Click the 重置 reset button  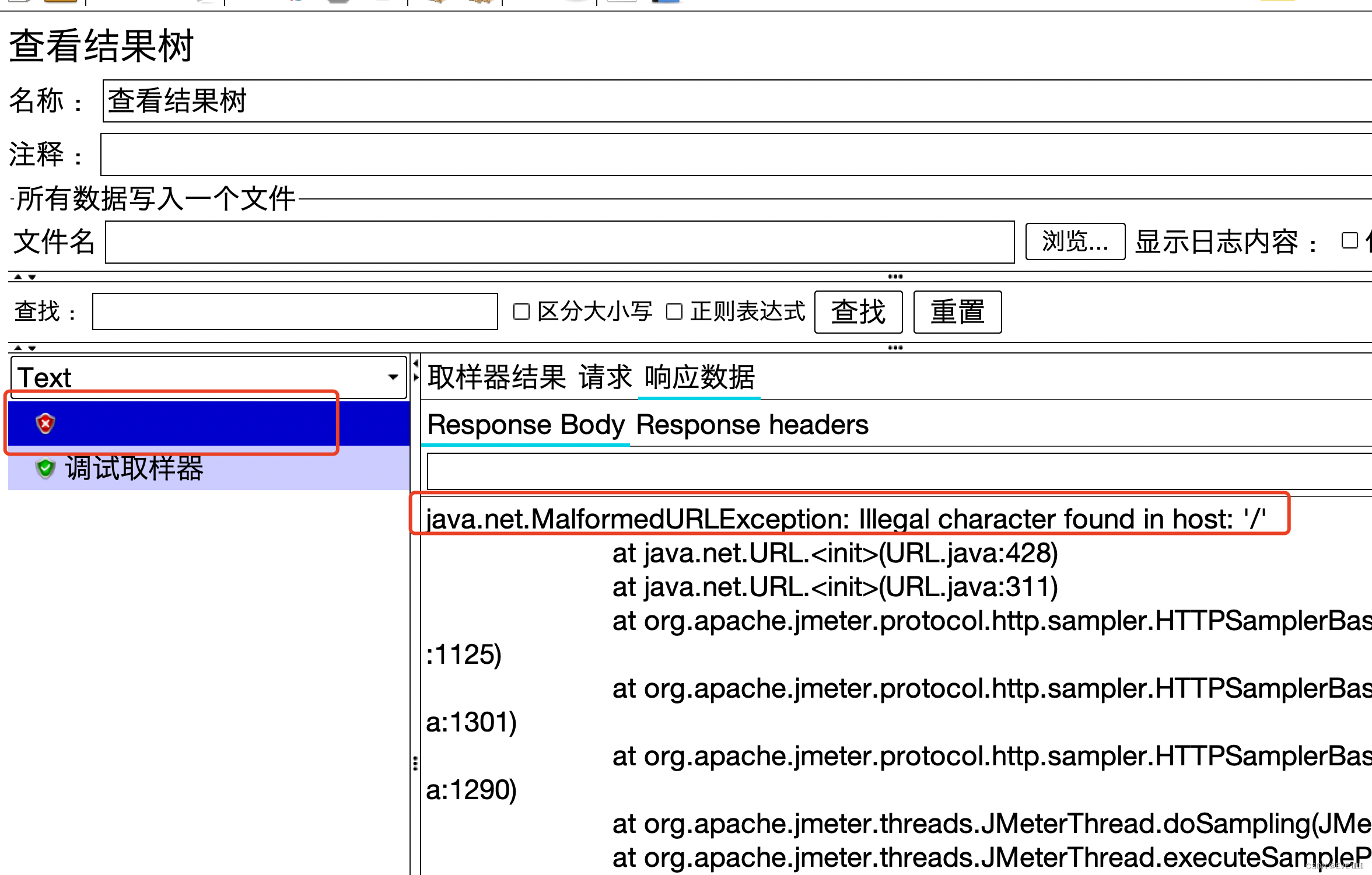[957, 312]
